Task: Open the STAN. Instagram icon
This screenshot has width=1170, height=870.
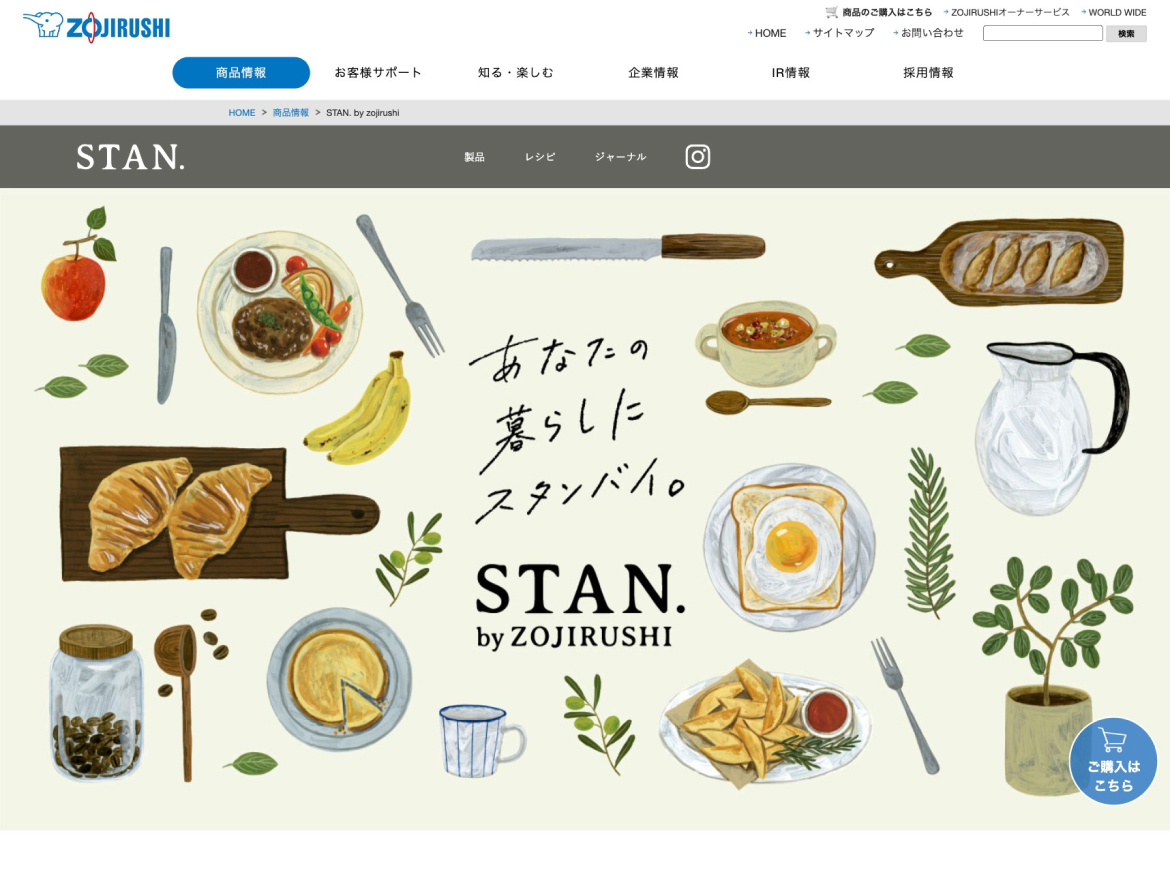Action: pyautogui.click(x=698, y=157)
